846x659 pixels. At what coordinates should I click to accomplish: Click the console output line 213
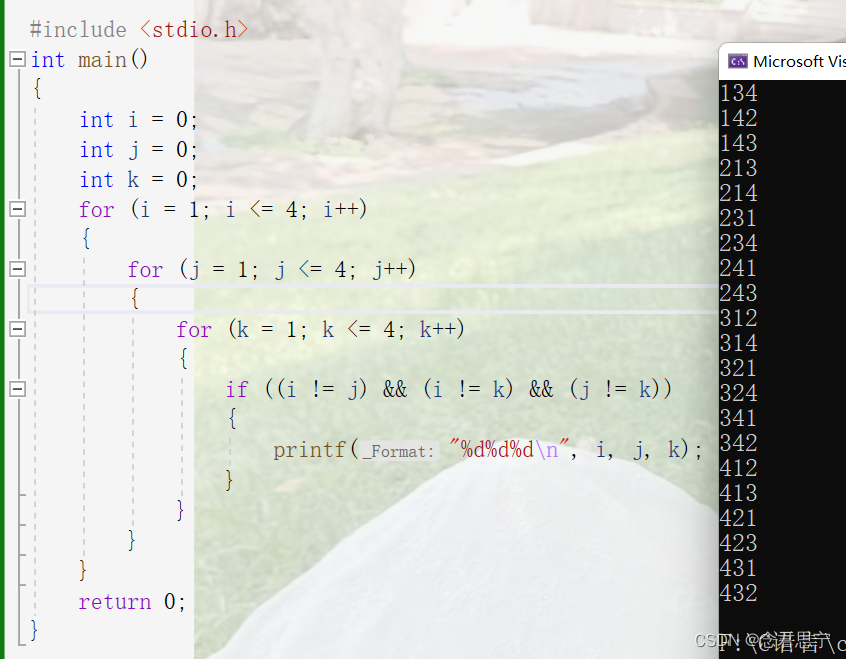pyautogui.click(x=739, y=168)
